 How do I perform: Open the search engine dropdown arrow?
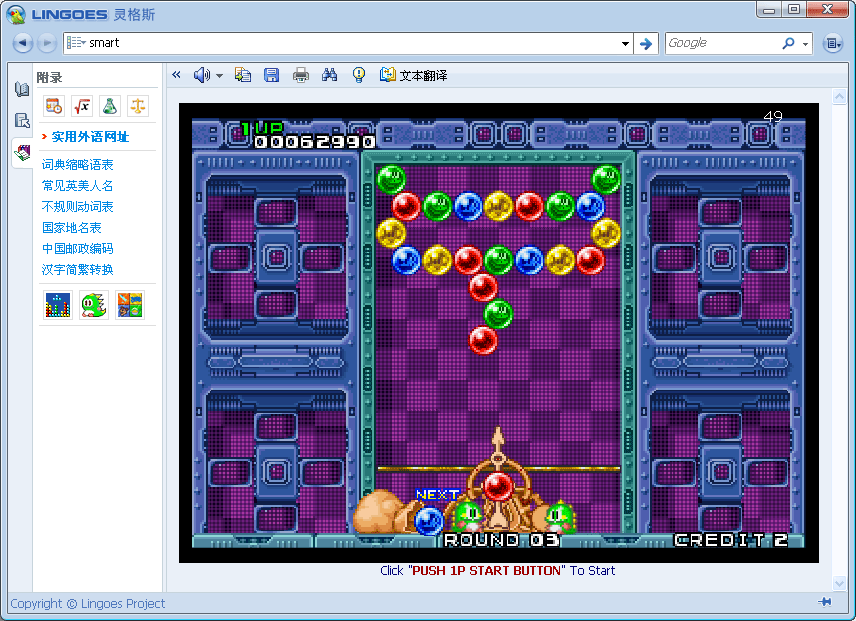(x=805, y=44)
